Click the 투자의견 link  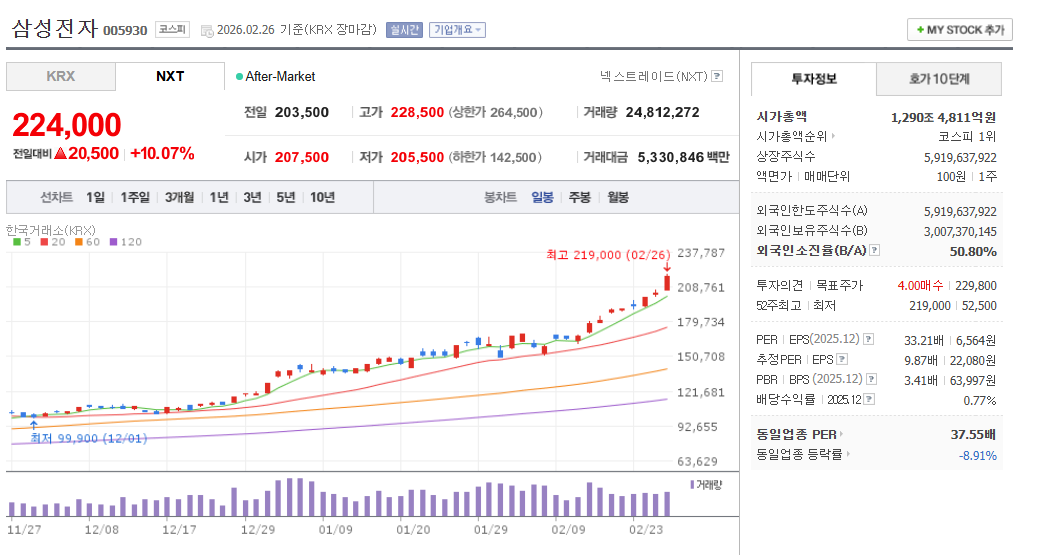click(x=779, y=285)
